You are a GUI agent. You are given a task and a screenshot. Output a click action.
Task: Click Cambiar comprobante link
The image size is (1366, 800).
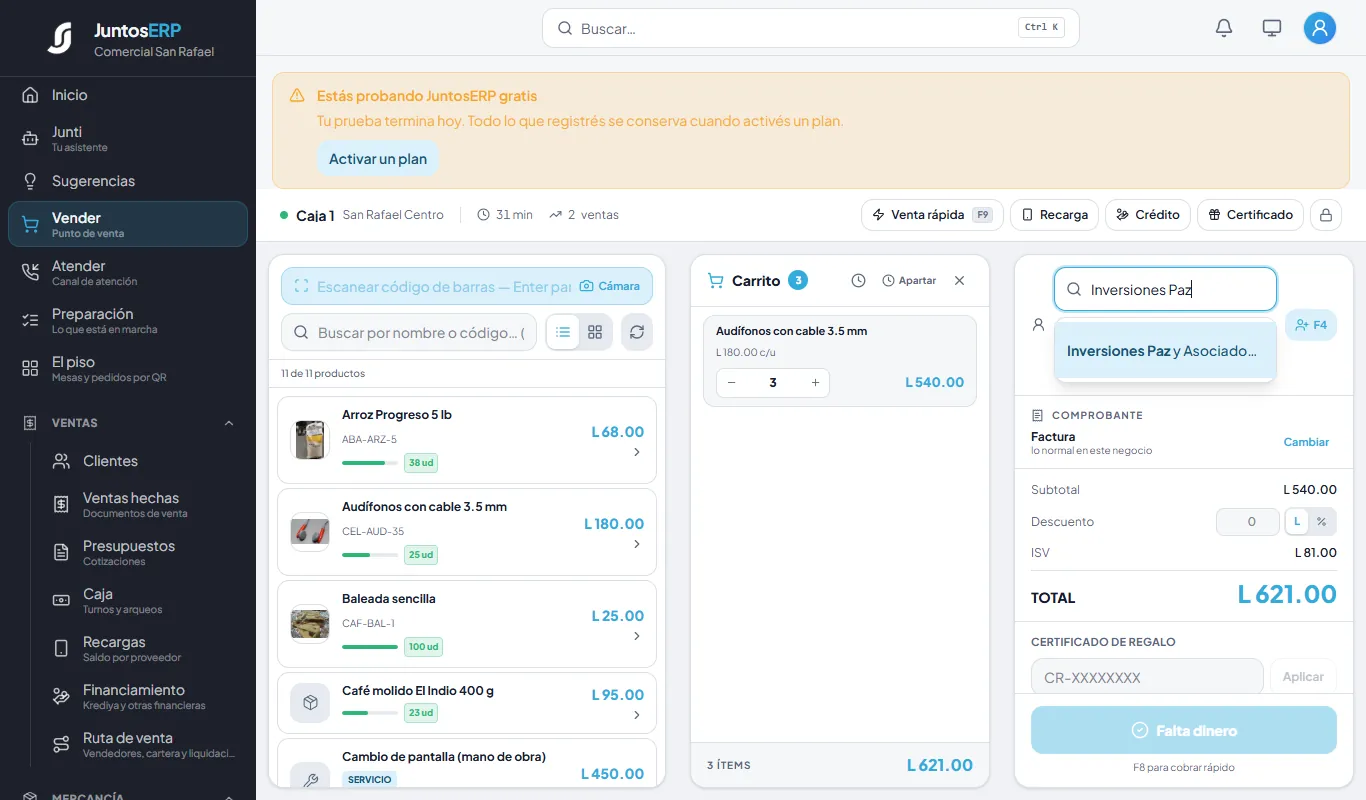pyautogui.click(x=1306, y=442)
